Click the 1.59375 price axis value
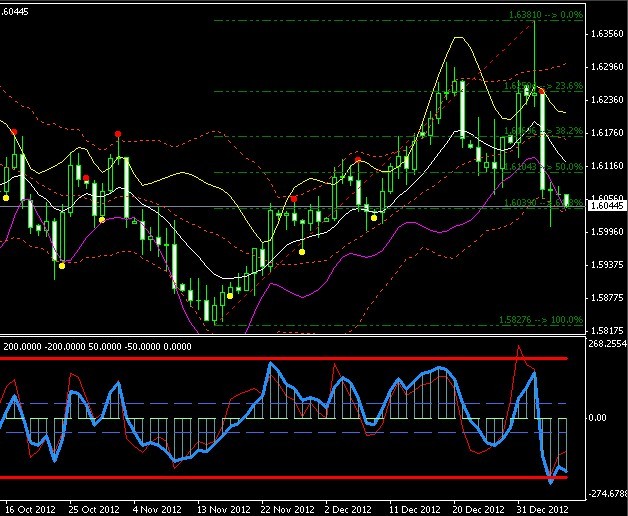 pyautogui.click(x=607, y=265)
